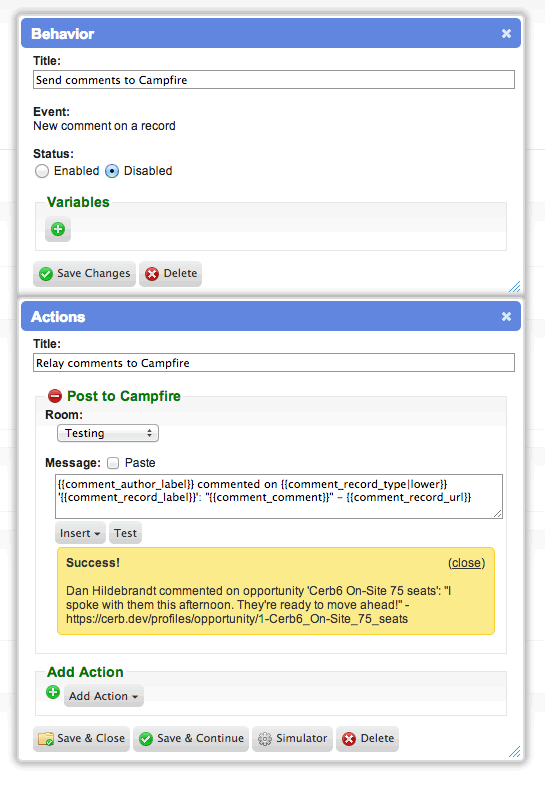Select the Disabled status radio button
Viewport: 545px width, 787px height.
[x=112, y=171]
